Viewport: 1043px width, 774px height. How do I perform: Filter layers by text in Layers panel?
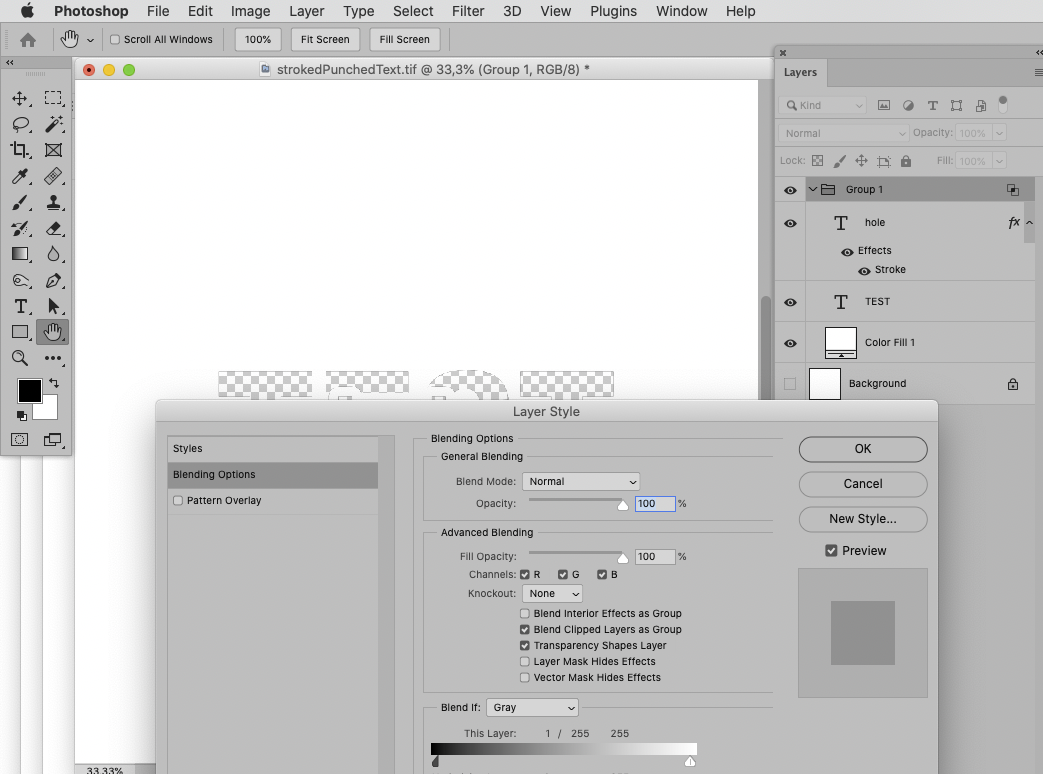coord(933,105)
